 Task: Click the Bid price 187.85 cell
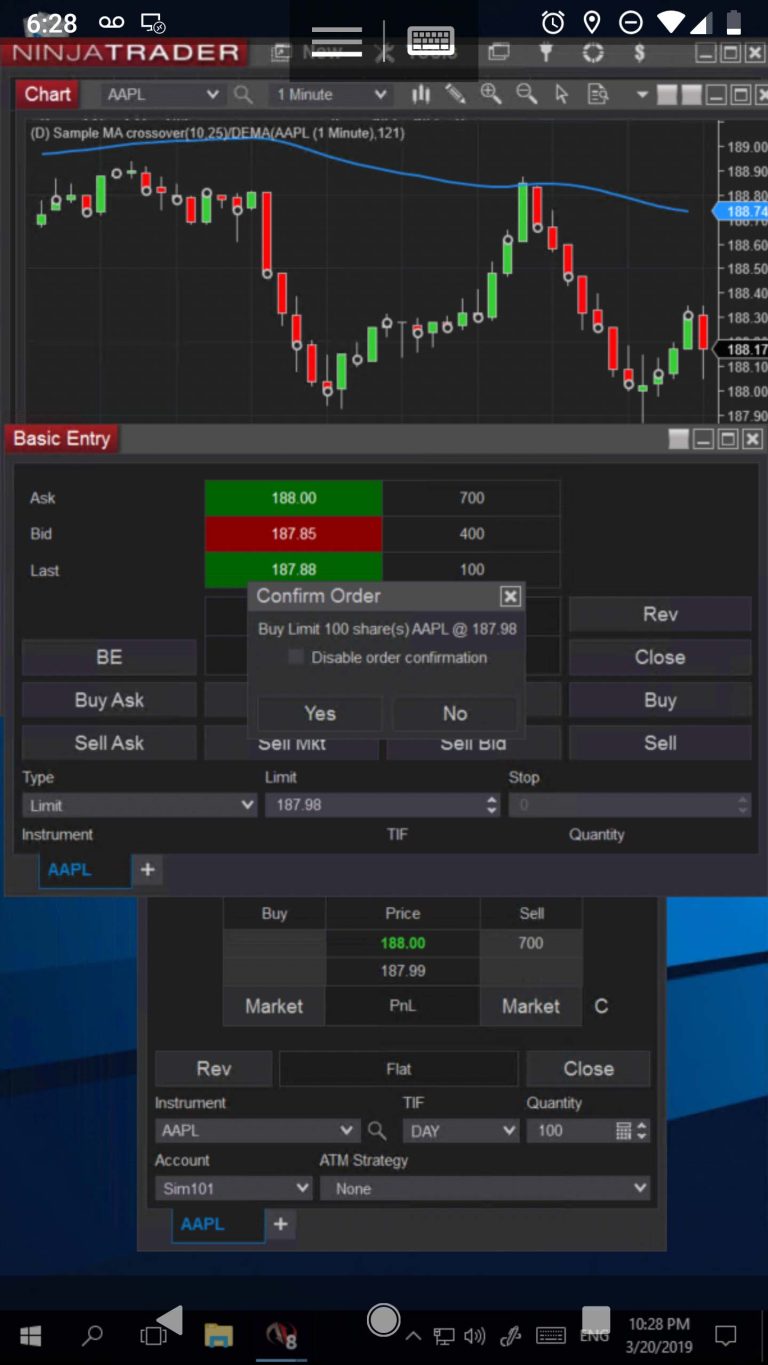293,534
